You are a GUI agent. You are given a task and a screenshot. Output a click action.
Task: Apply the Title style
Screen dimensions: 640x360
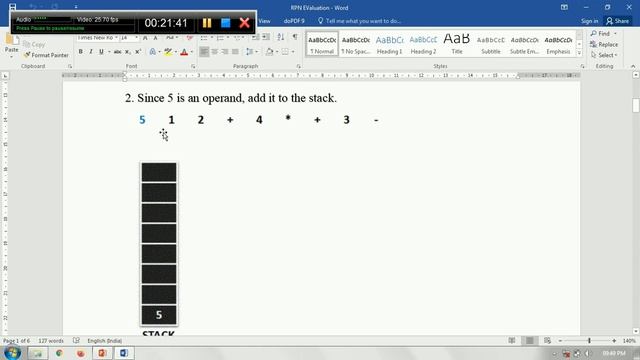(x=457, y=44)
